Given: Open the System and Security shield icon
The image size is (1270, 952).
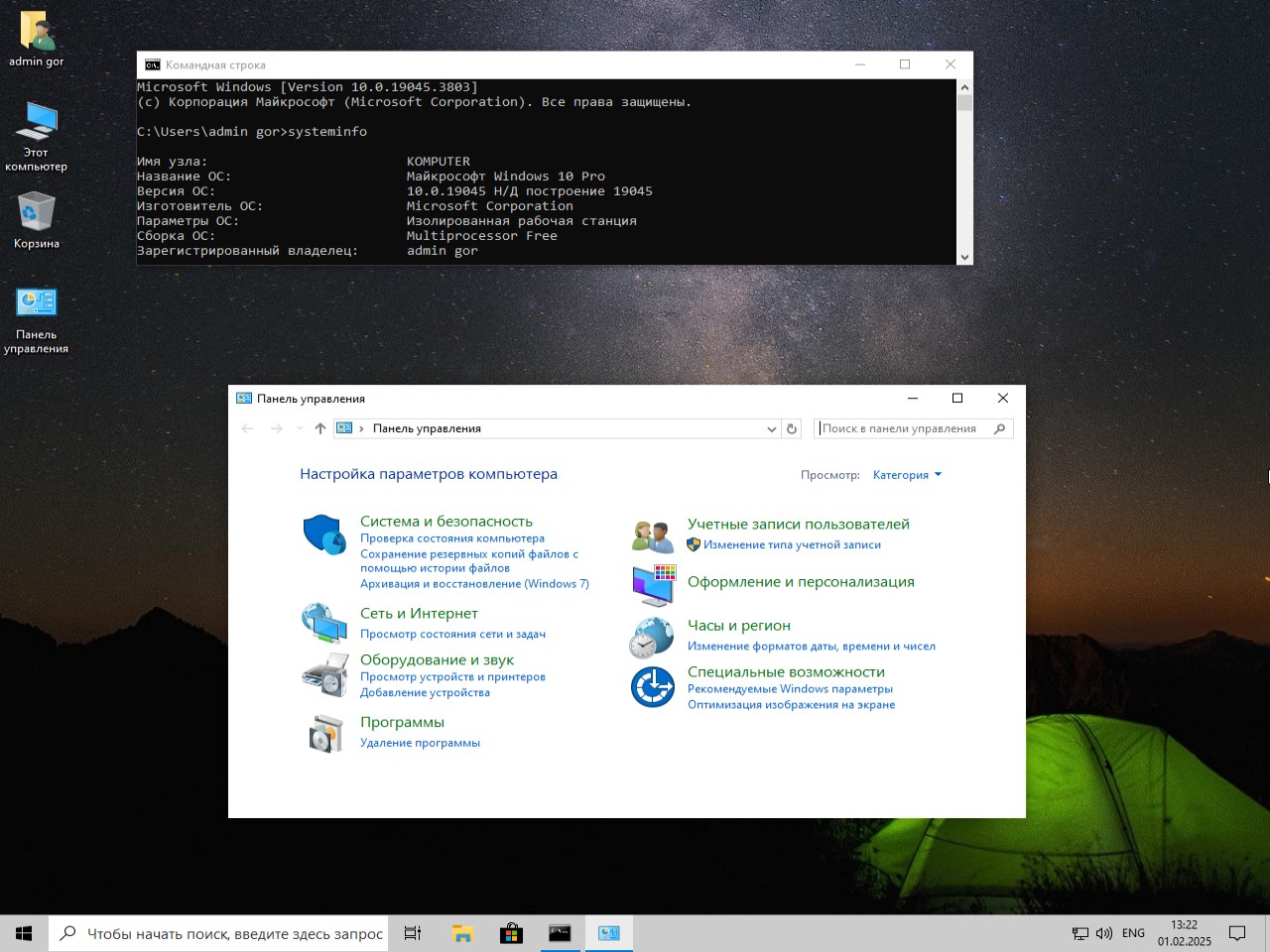Looking at the screenshot, I should 323,534.
